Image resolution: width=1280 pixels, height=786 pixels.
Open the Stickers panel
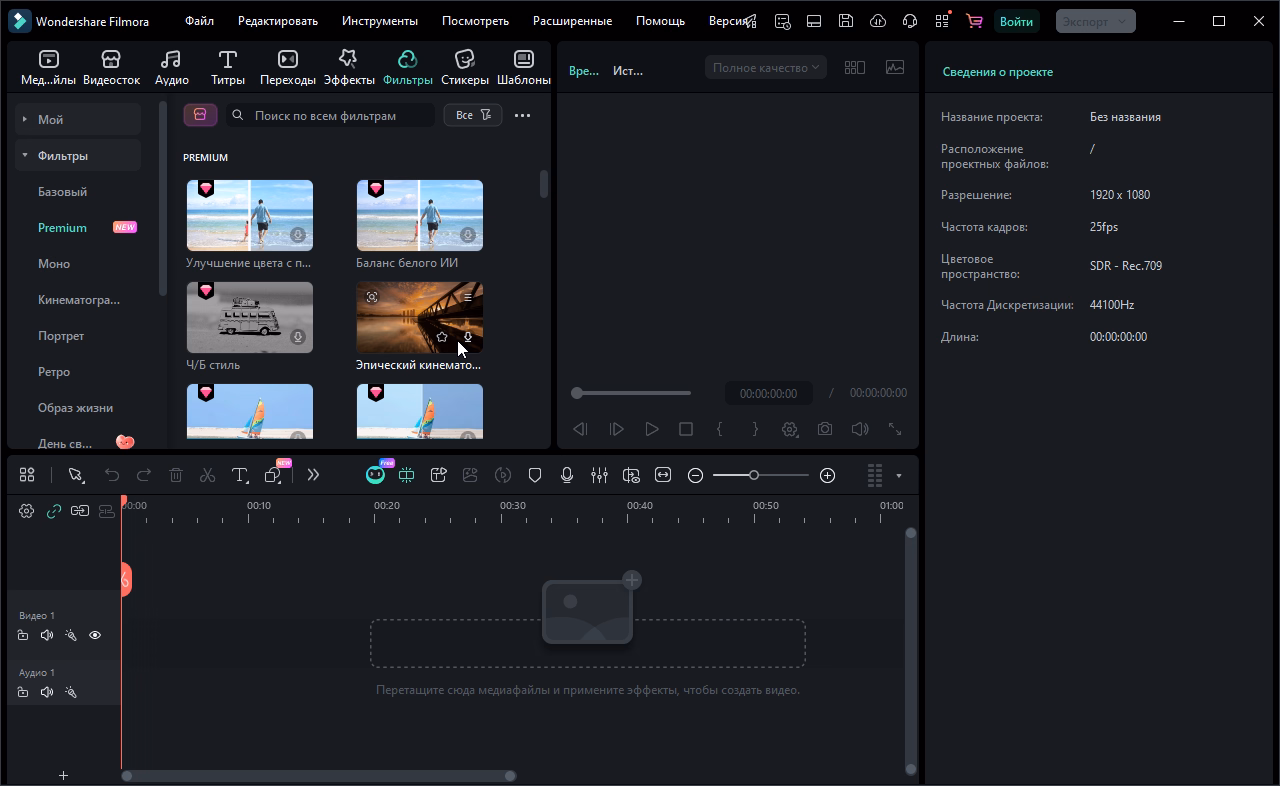[464, 67]
